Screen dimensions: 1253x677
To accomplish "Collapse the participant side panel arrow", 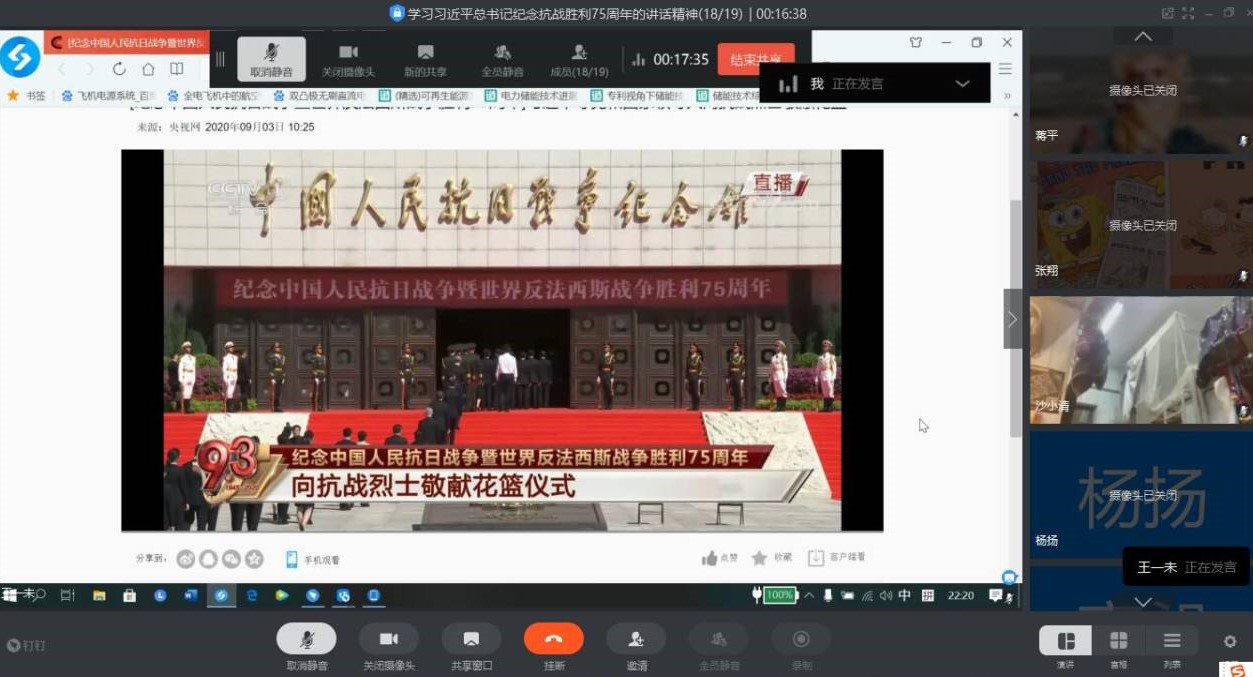I will (x=1012, y=319).
